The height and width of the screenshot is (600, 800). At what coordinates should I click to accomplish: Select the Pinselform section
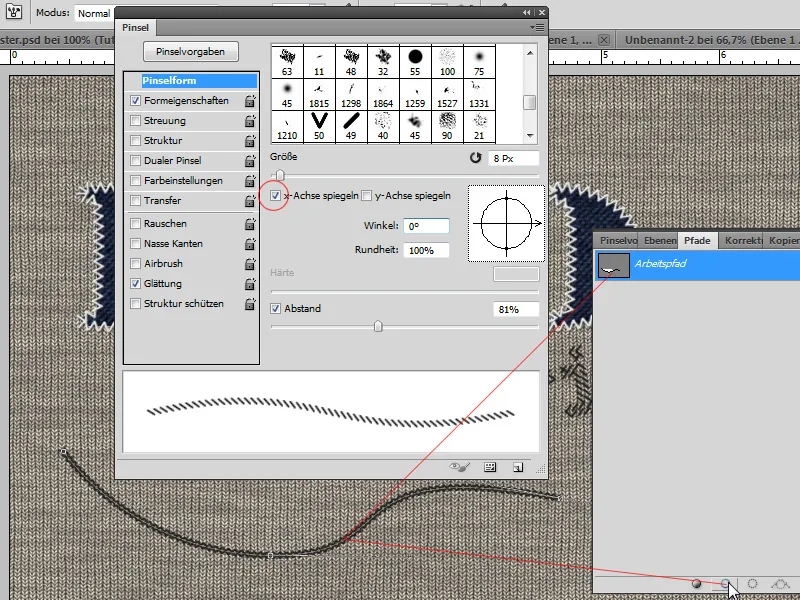(x=199, y=81)
